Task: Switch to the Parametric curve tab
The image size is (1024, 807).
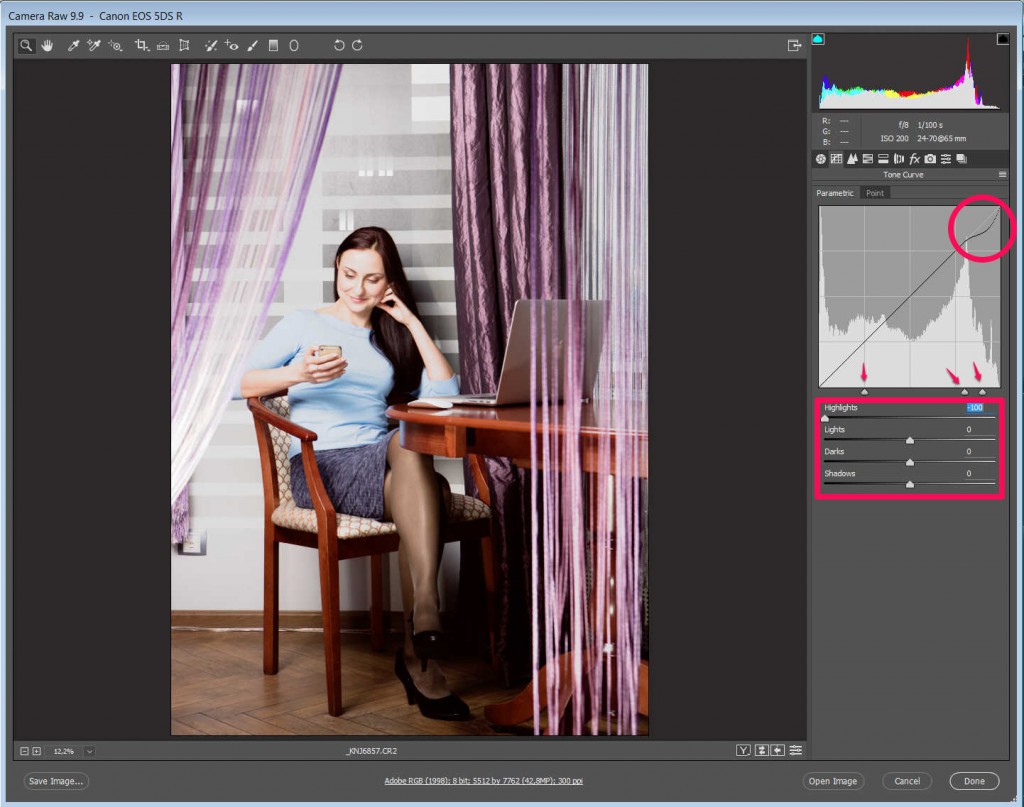Action: [x=835, y=193]
